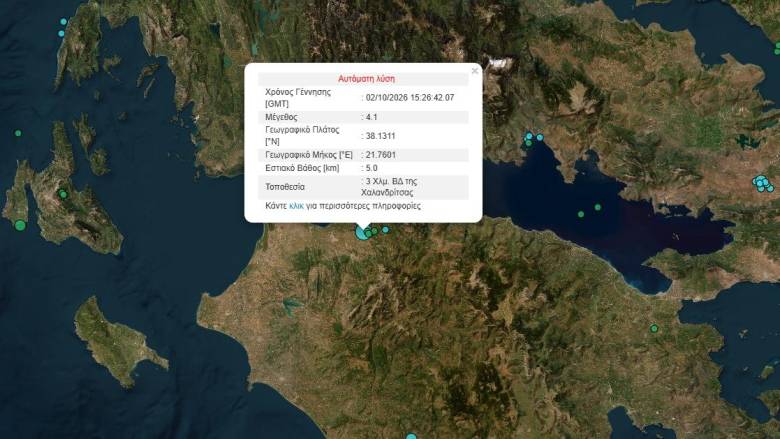Screen dimensions: 780x439
Task: Click the depth value '5.0'
Action: [372, 168]
